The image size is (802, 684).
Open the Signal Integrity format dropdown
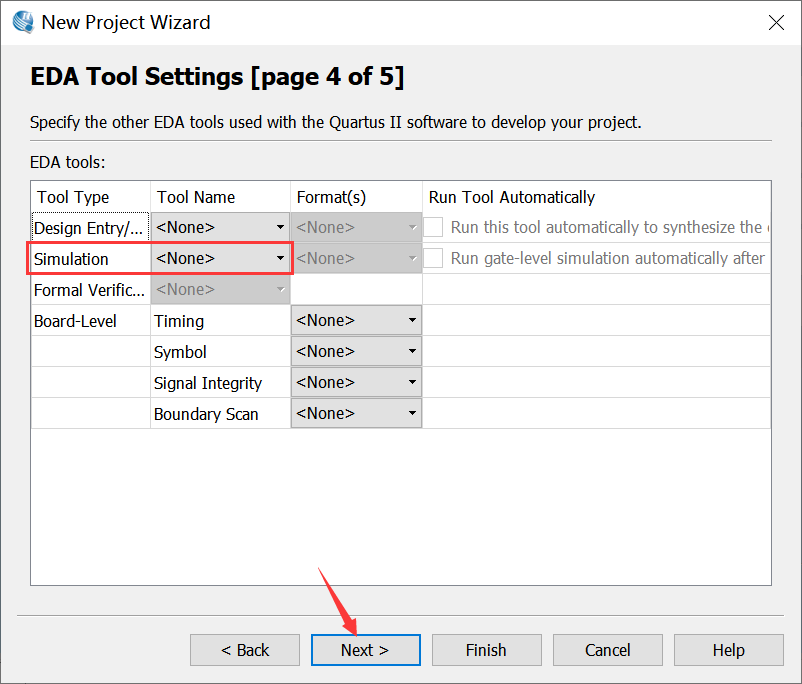click(356, 383)
